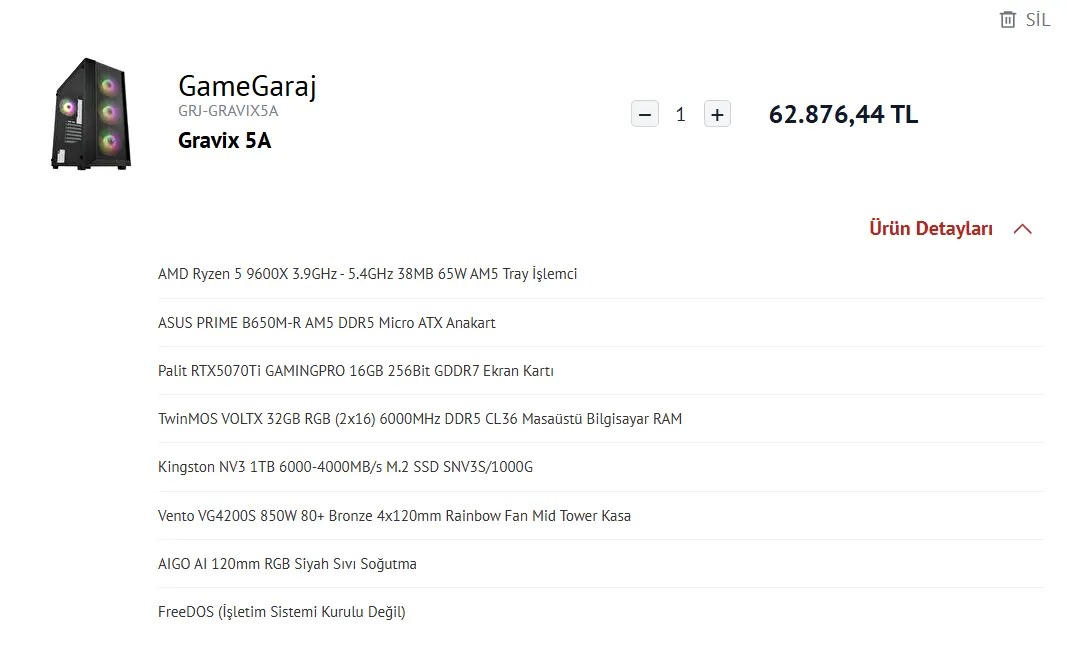Click the SİL delete label
Image resolution: width=1067 pixels, height=662 pixels.
point(1038,20)
